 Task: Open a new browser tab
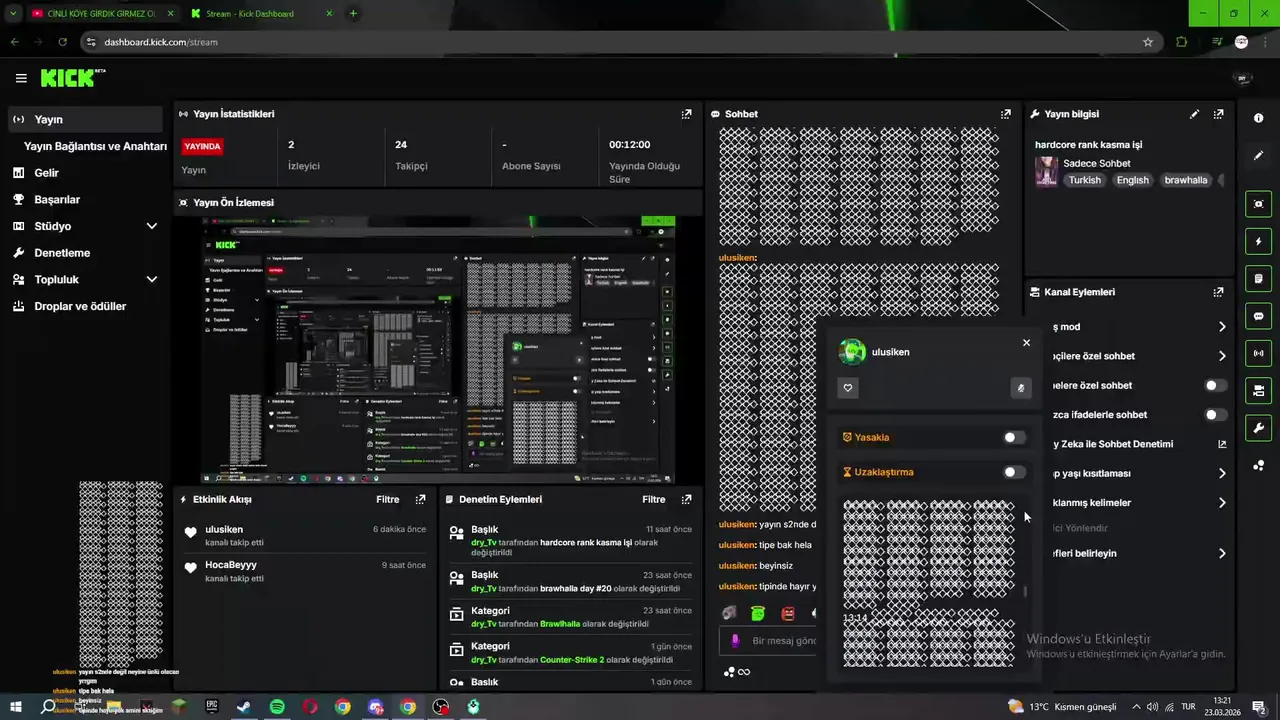(353, 14)
